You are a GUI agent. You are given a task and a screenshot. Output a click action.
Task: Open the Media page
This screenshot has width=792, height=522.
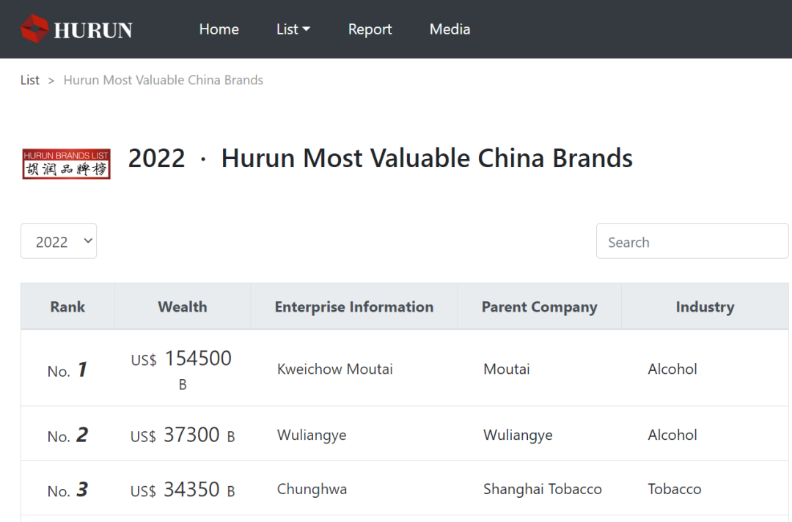(449, 29)
